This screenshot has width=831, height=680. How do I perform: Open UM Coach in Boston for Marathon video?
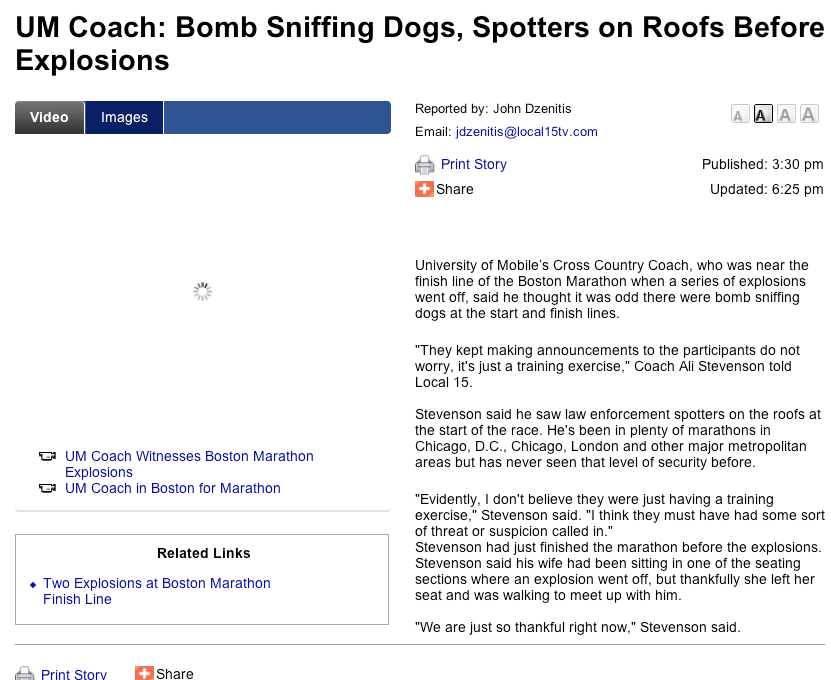click(173, 489)
